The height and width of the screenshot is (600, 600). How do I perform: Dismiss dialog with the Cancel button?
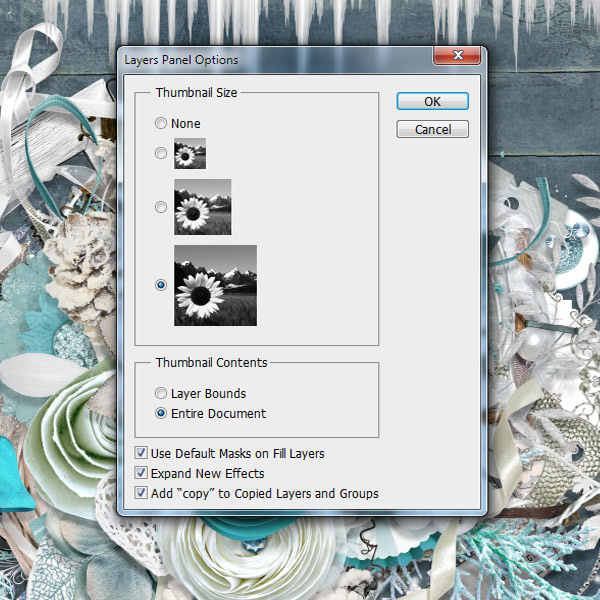(432, 129)
